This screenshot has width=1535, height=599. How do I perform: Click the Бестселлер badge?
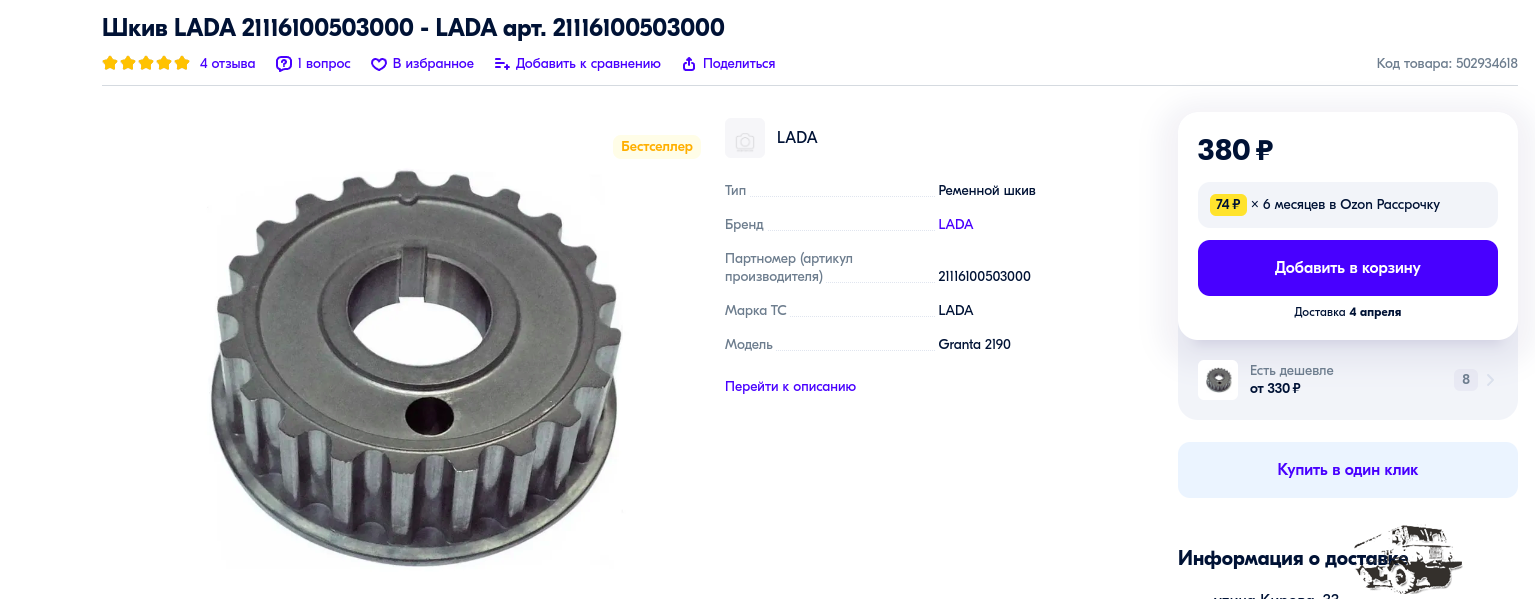pos(657,147)
